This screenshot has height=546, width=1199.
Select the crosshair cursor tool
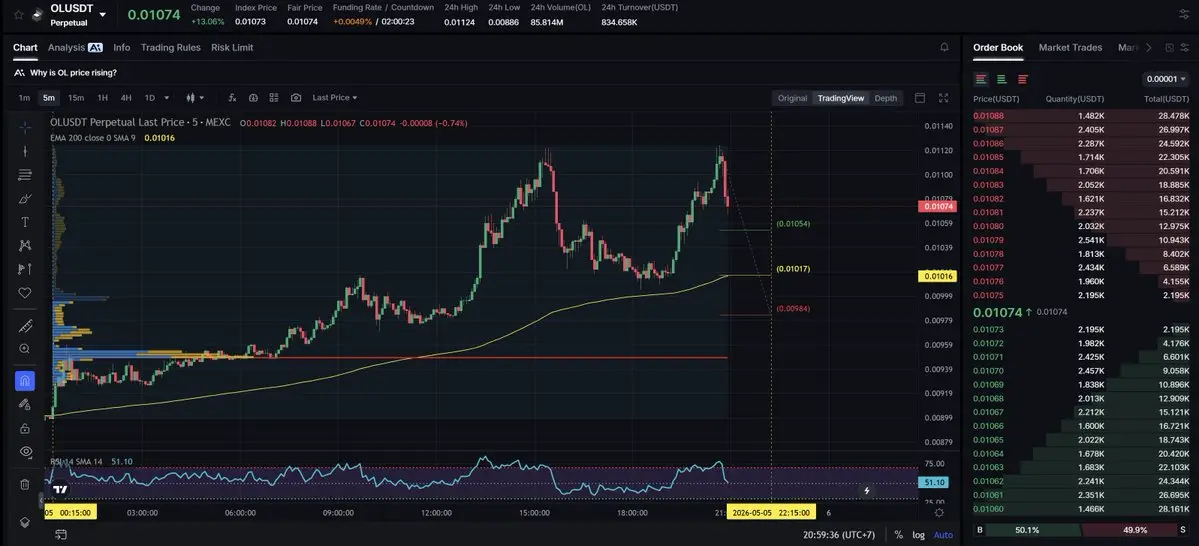(24, 127)
